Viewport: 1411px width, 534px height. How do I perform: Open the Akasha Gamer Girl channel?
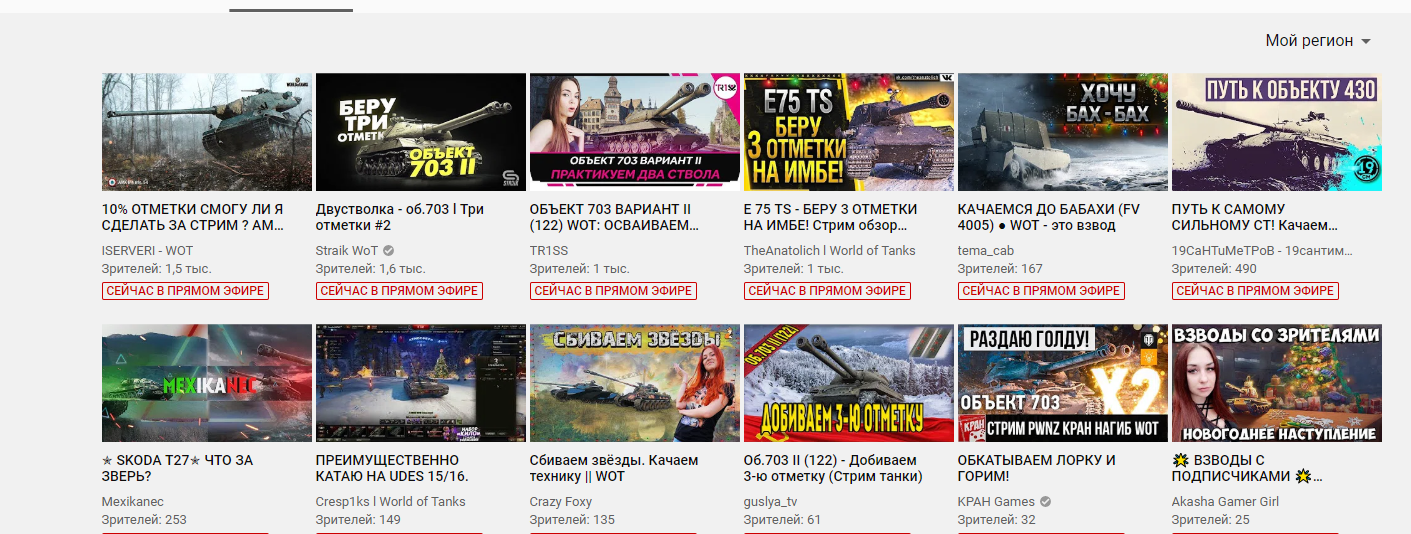pyautogui.click(x=1227, y=502)
